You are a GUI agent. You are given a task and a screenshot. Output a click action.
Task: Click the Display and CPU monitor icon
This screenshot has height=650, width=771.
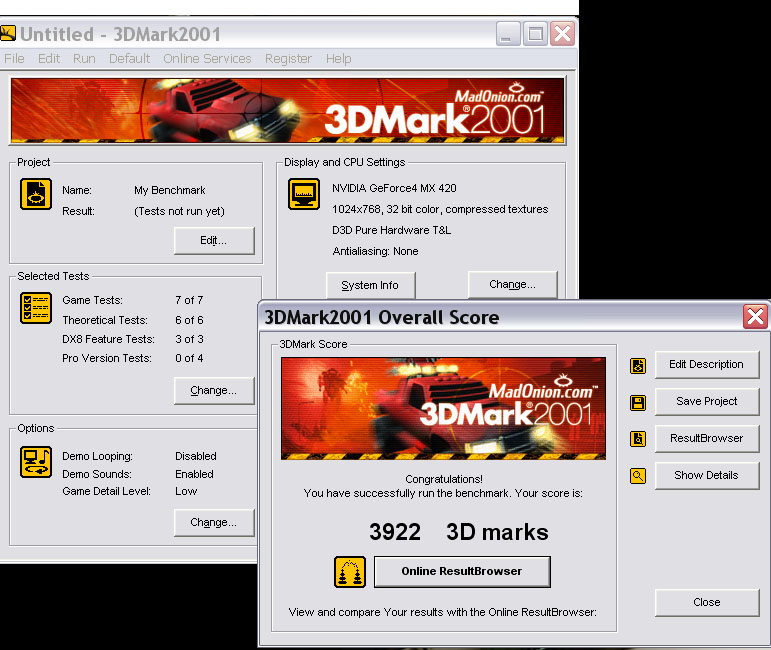304,194
